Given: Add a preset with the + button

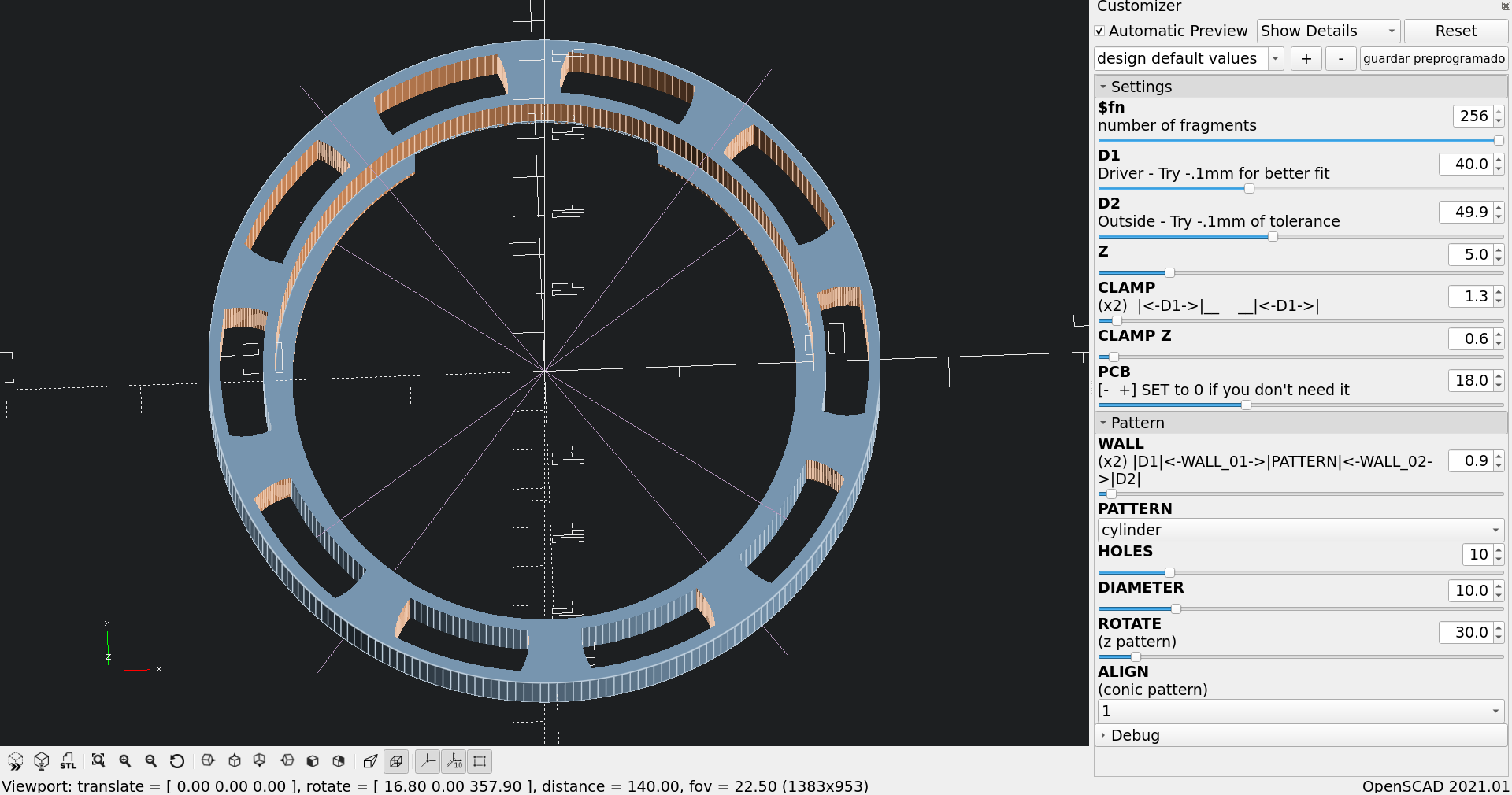Looking at the screenshot, I should tap(1306, 59).
